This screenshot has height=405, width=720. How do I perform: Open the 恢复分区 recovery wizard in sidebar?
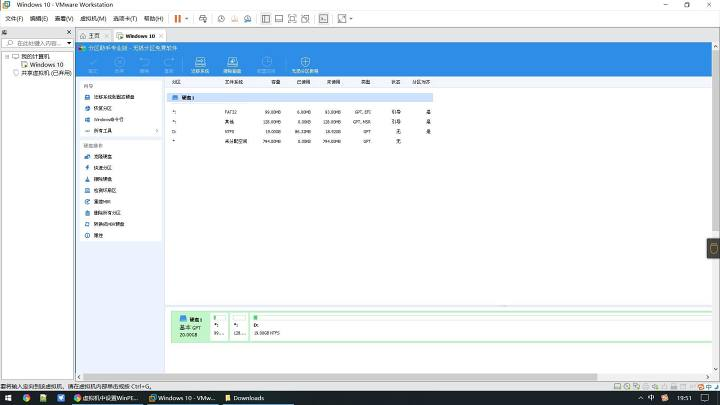[98, 108]
